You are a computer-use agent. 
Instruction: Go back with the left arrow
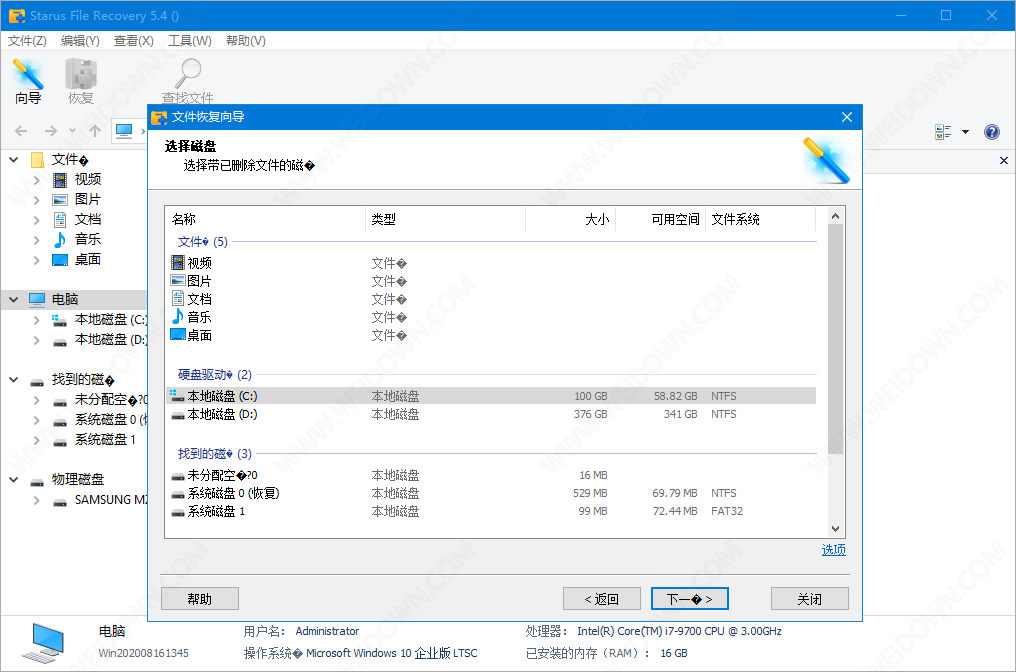coord(21,131)
